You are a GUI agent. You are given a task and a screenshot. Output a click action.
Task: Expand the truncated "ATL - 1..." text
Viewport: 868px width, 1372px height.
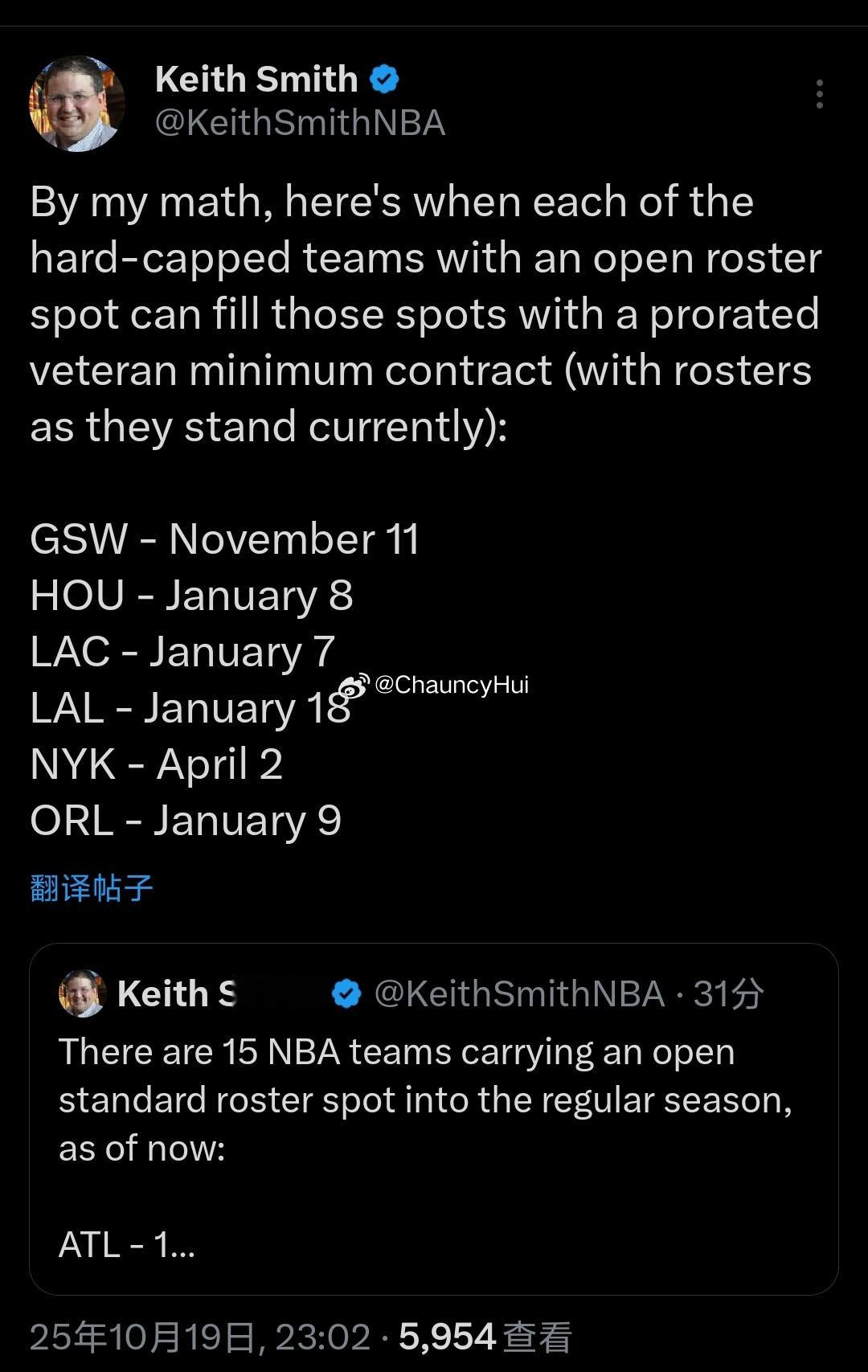point(127,1245)
